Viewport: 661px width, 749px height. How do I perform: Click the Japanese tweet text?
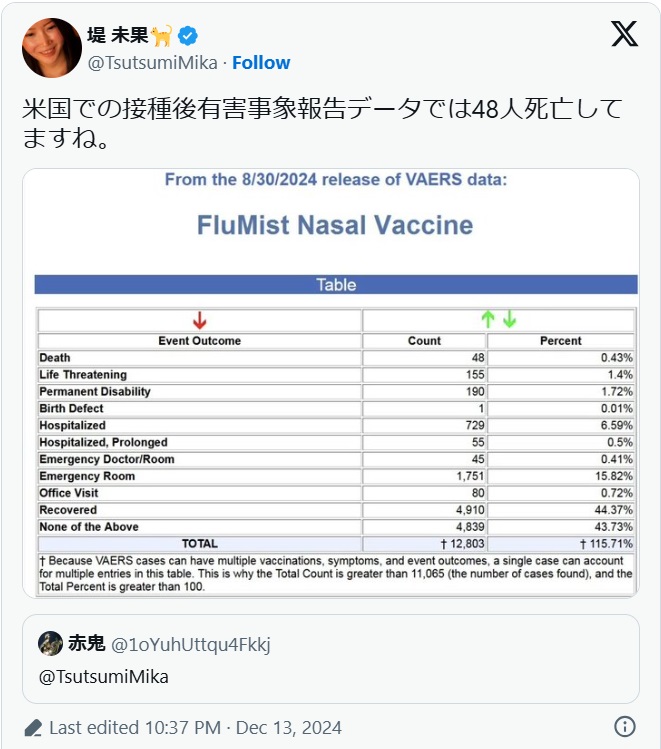tap(322, 123)
